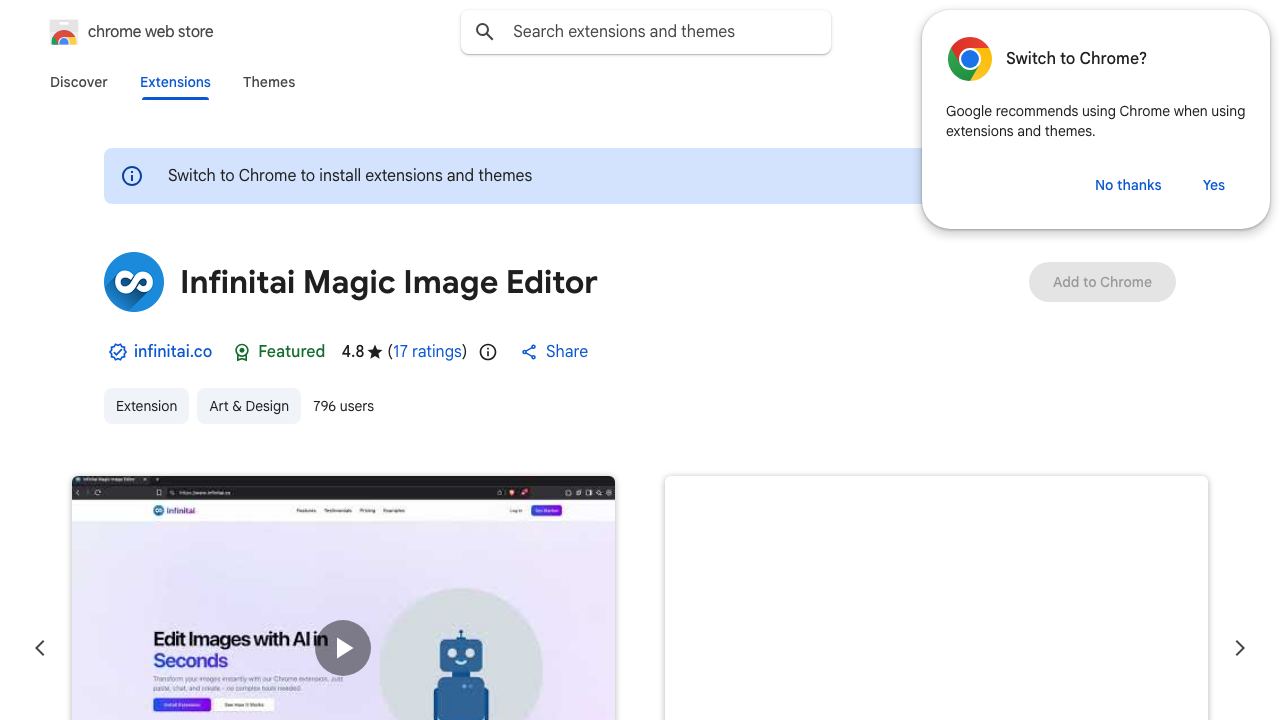Click the chrome web store title text
Image resolution: width=1280 pixels, height=720 pixels.
coord(151,32)
